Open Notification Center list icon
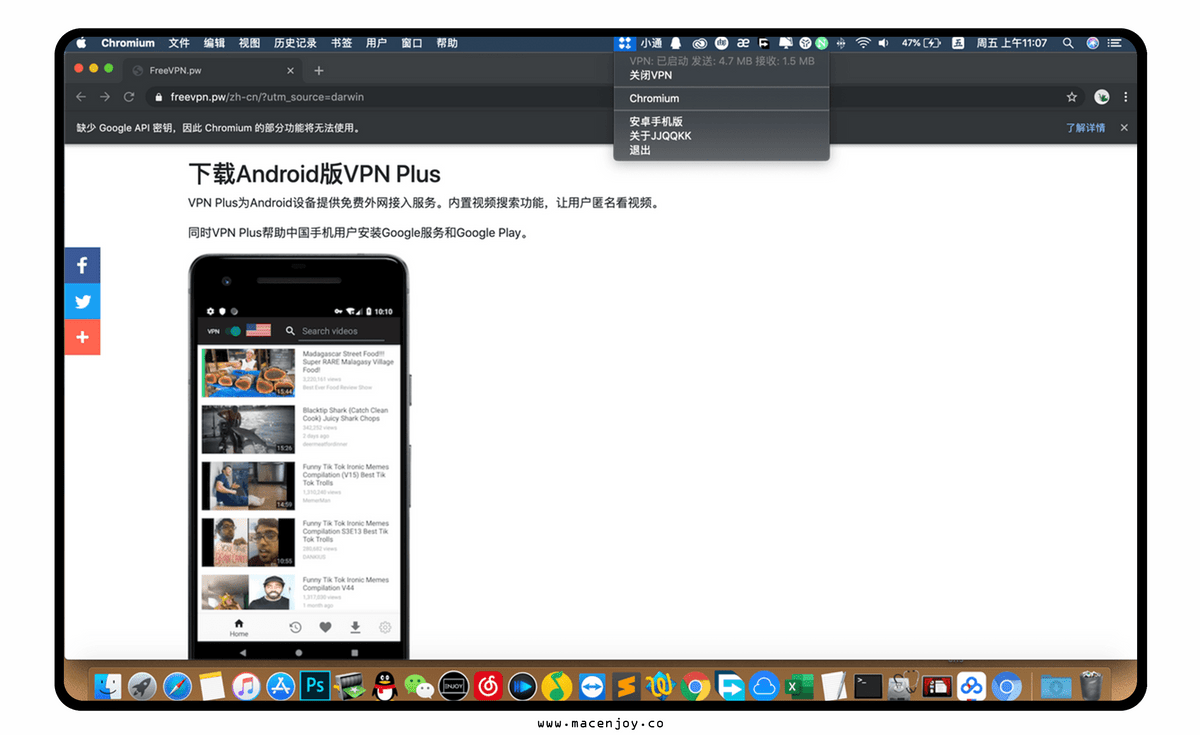 (x=1115, y=43)
